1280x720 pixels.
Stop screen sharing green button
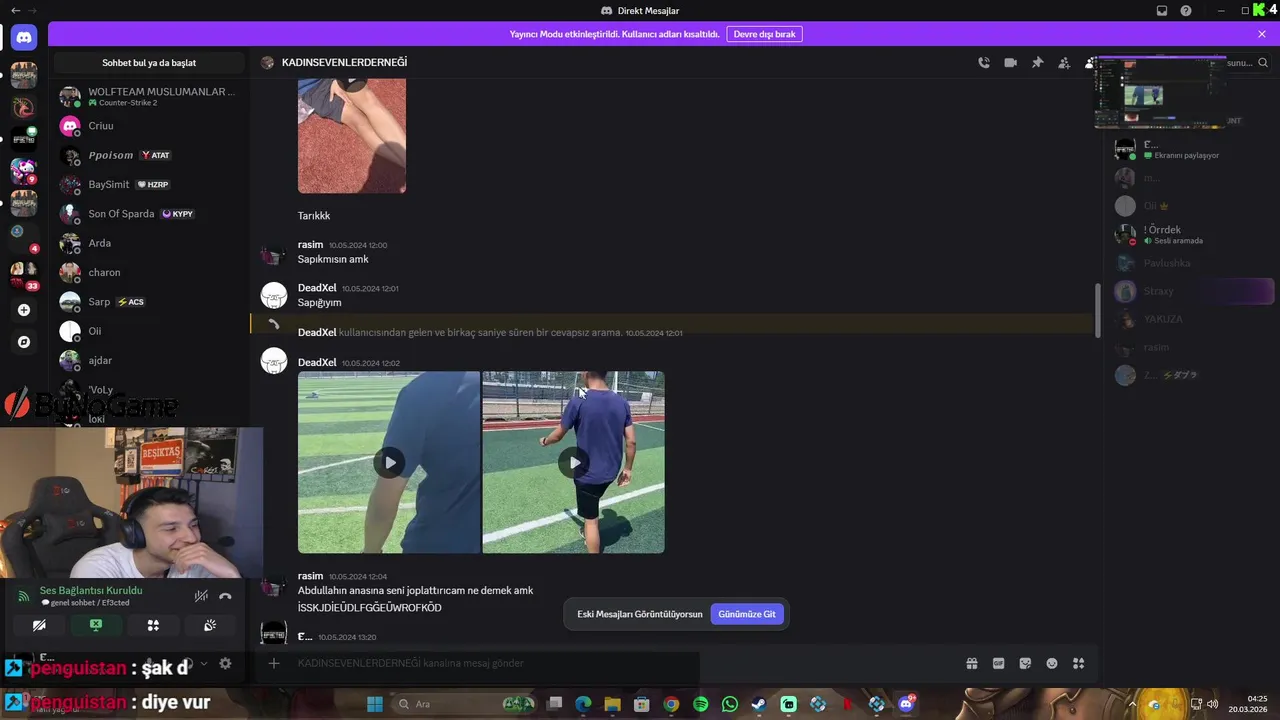96,625
